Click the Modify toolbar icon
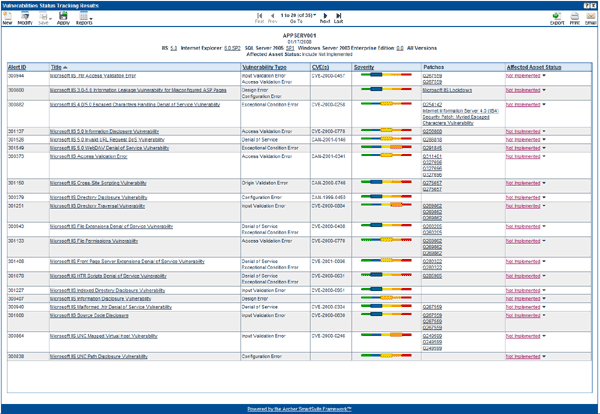The image size is (600, 414). point(24,17)
